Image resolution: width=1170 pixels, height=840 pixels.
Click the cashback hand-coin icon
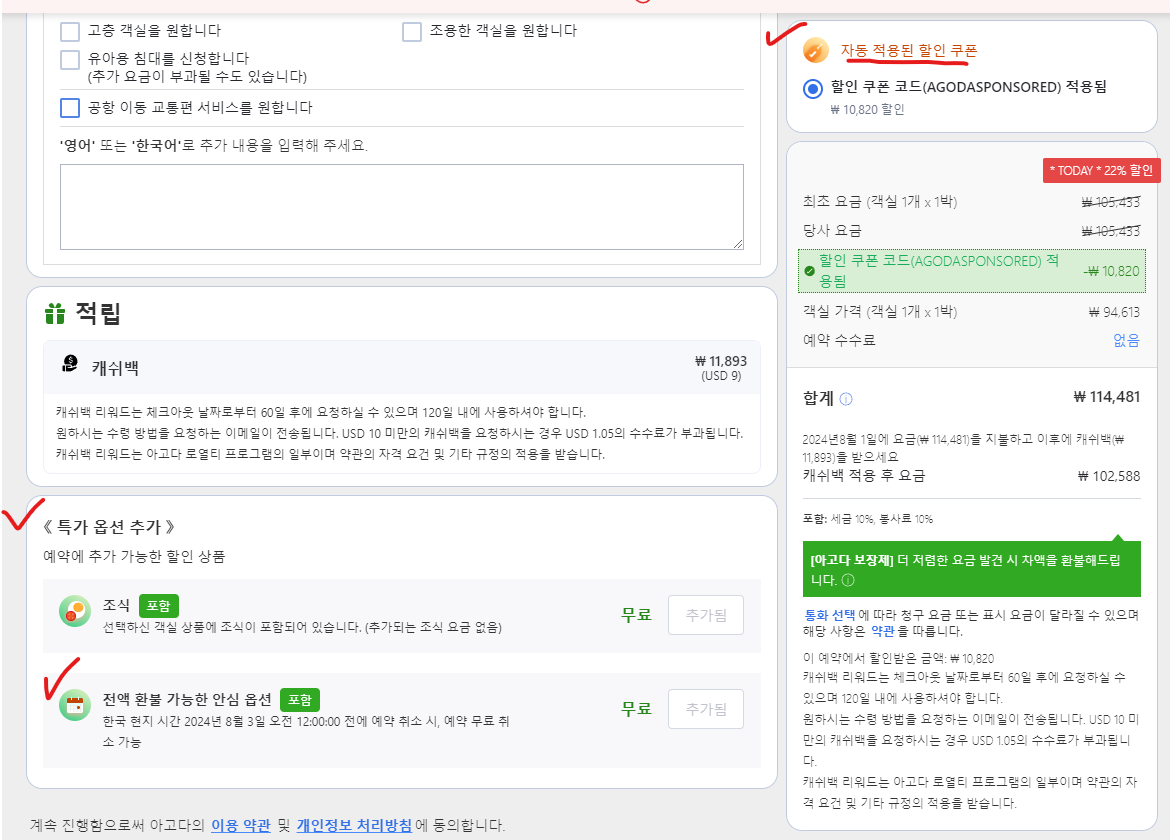tap(69, 365)
